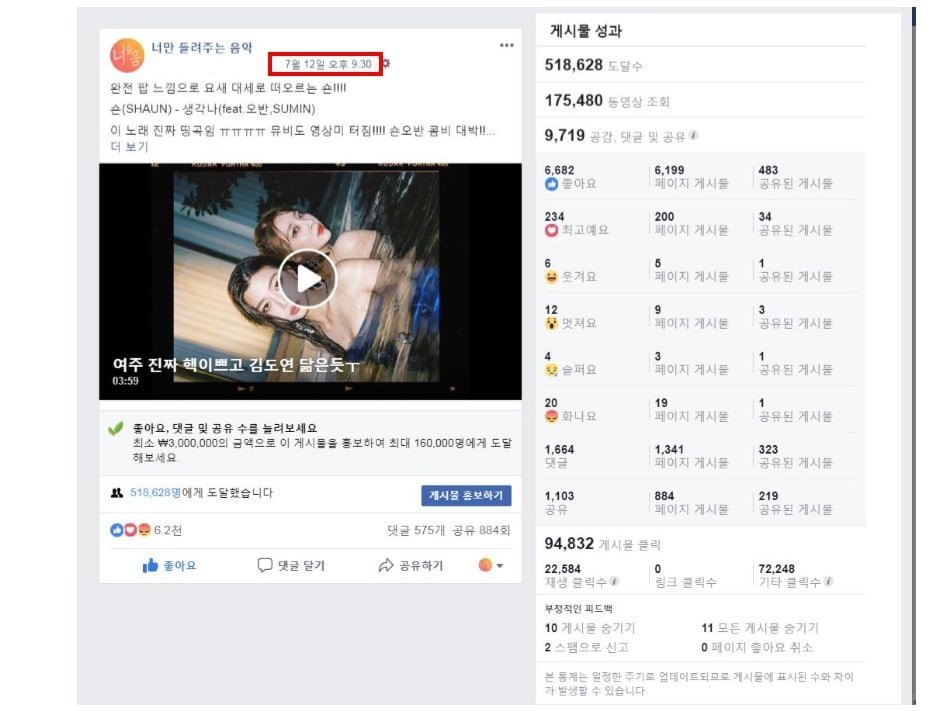This screenshot has height=711, width=944.
Task: Open the 너만 들려주는 음악 page name link
Action: click(202, 48)
